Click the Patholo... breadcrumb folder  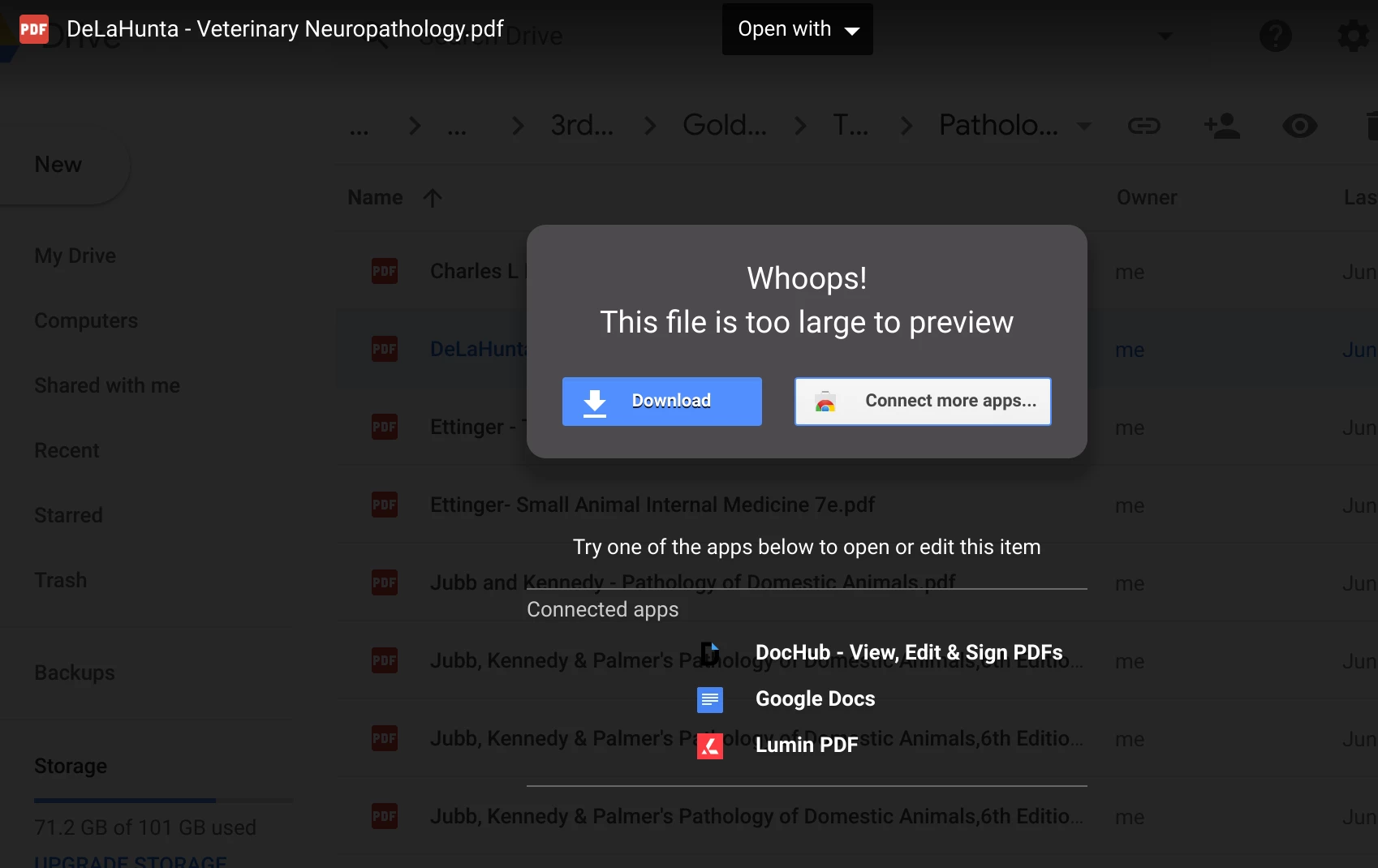[998, 125]
